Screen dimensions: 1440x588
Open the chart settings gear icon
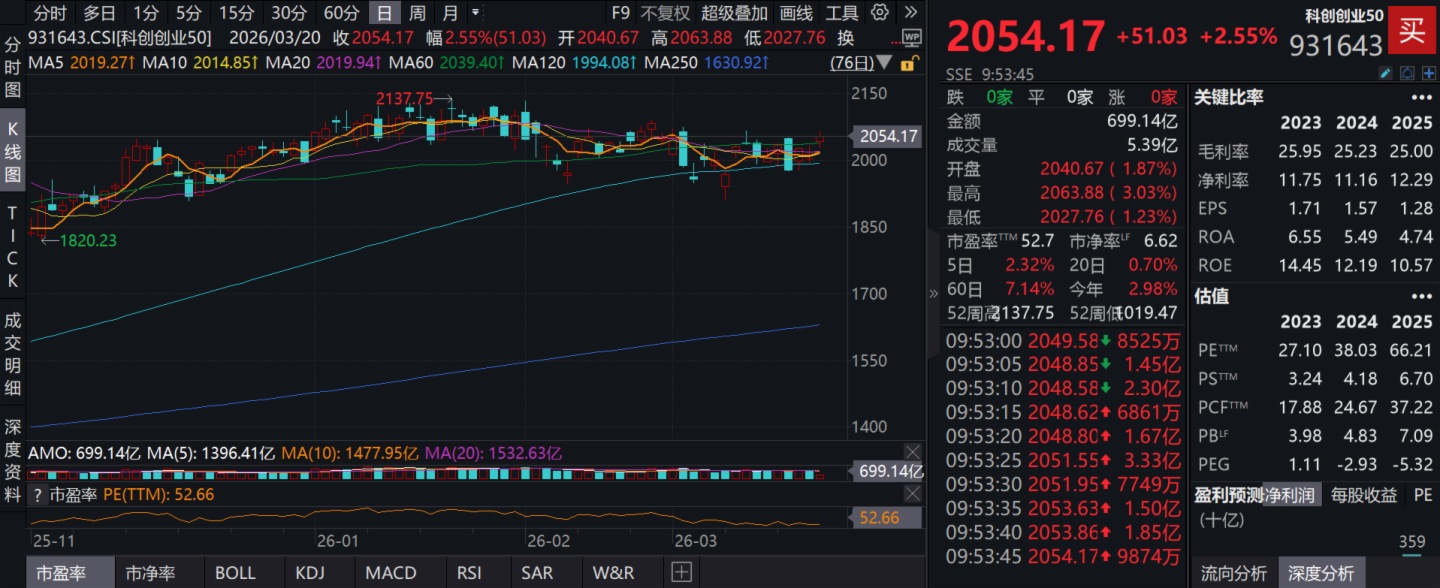[x=880, y=13]
